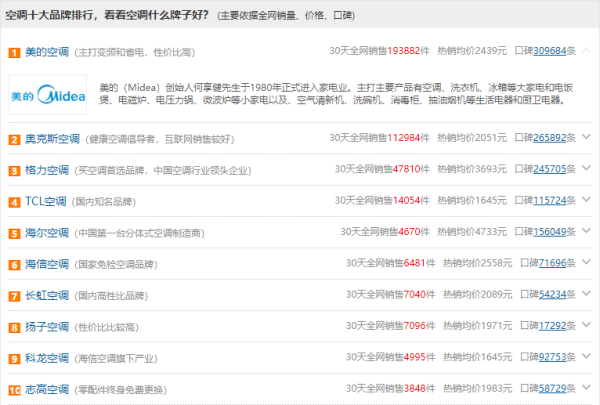This screenshot has width=600, height=405.
Task: View 志高 reviews count 58729
Action: 552,389
